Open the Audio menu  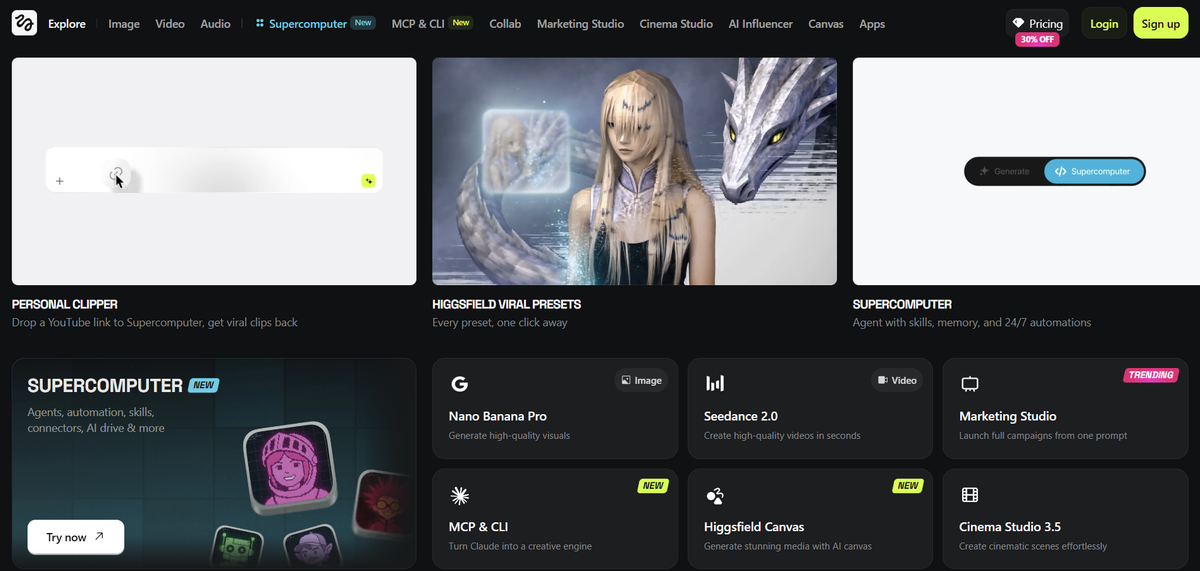coord(215,23)
